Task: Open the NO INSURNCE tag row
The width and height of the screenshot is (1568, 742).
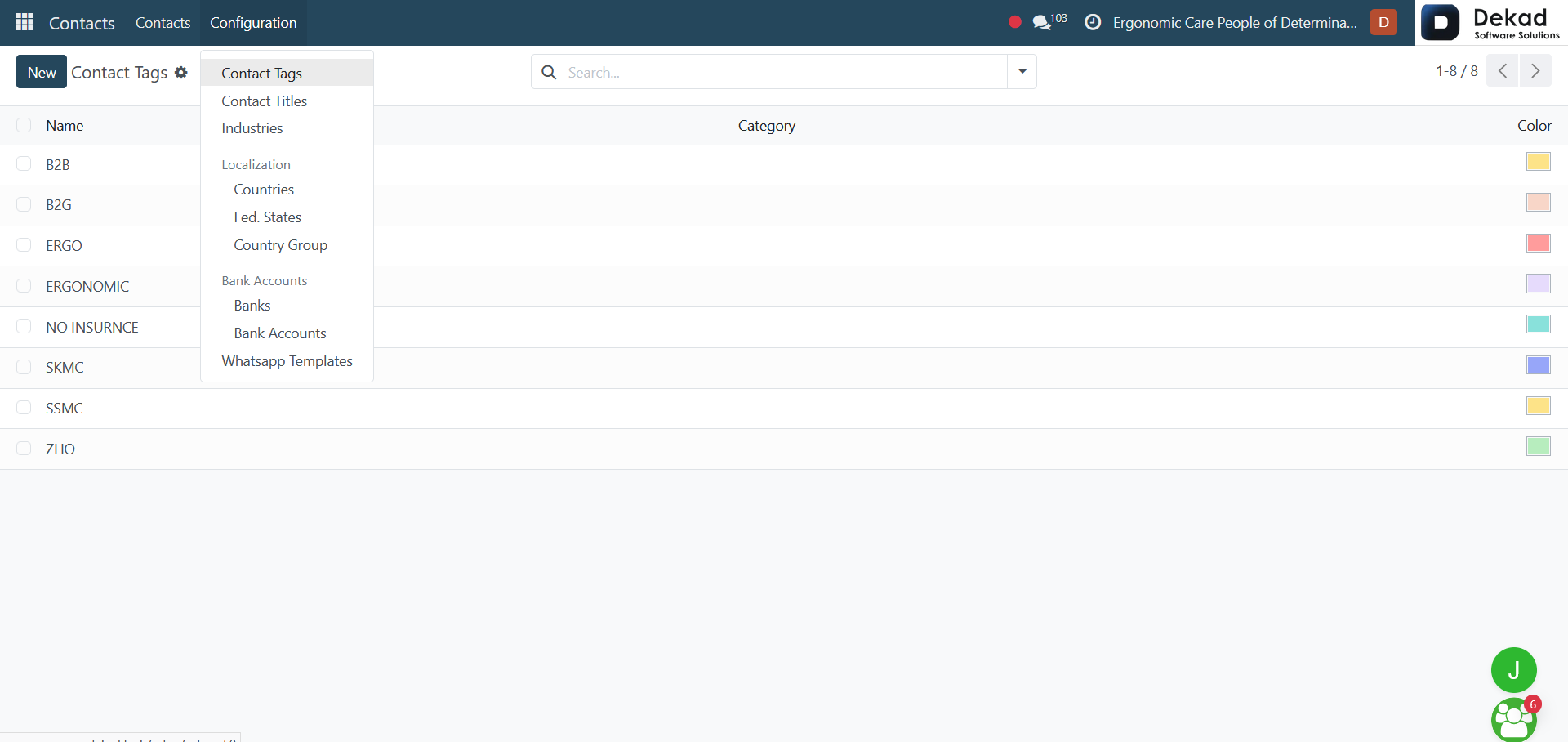Action: (x=784, y=328)
